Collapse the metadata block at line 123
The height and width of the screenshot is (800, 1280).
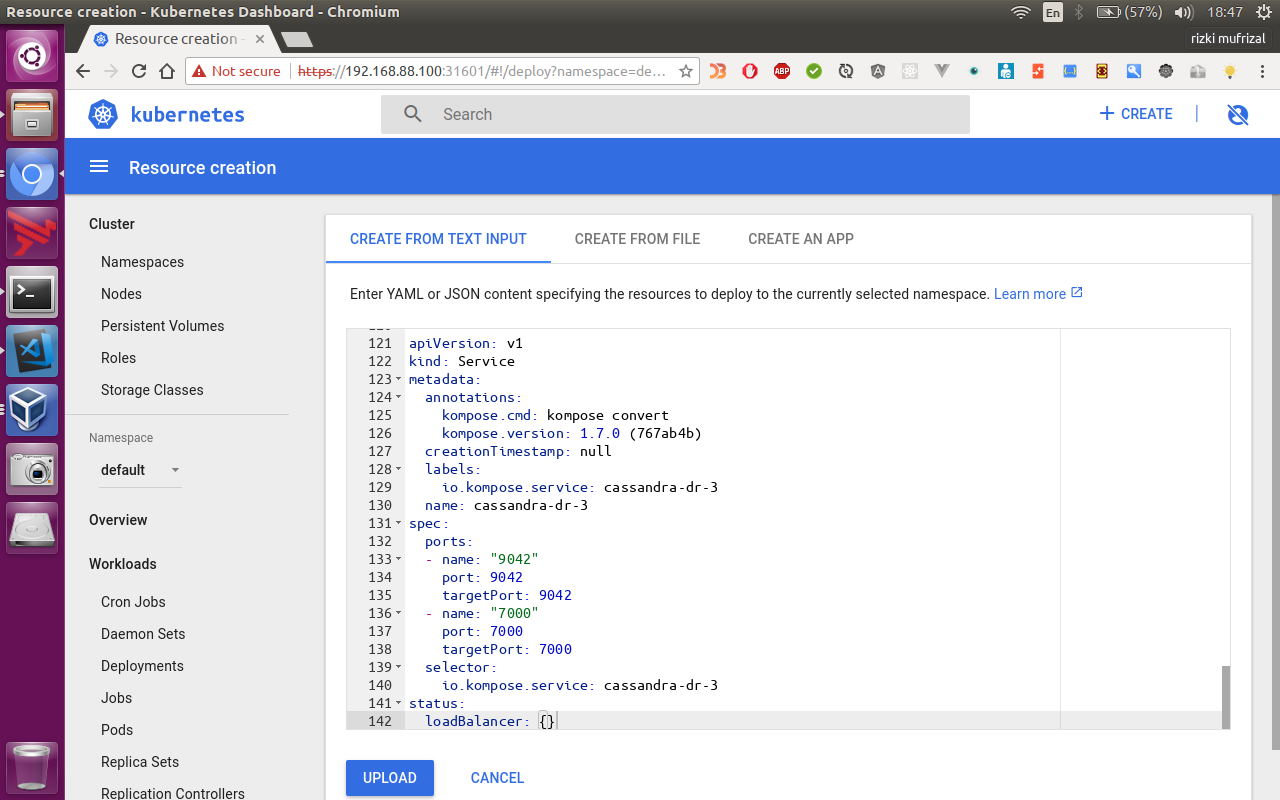click(x=399, y=380)
